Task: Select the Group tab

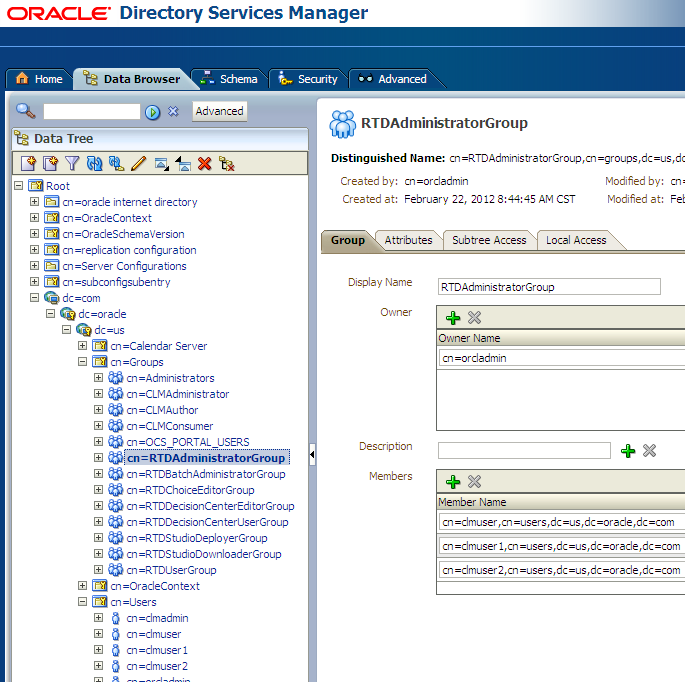Action: (348, 240)
